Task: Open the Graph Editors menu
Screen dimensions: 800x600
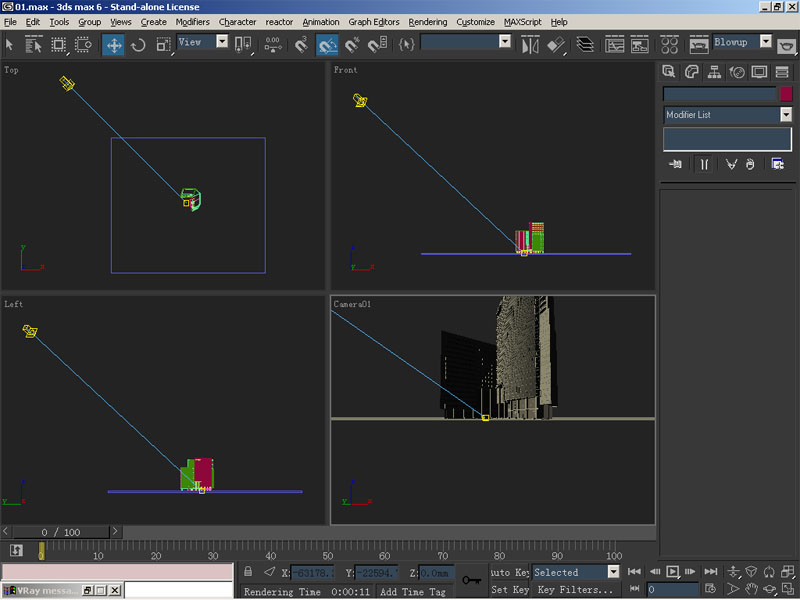Action: [x=374, y=22]
